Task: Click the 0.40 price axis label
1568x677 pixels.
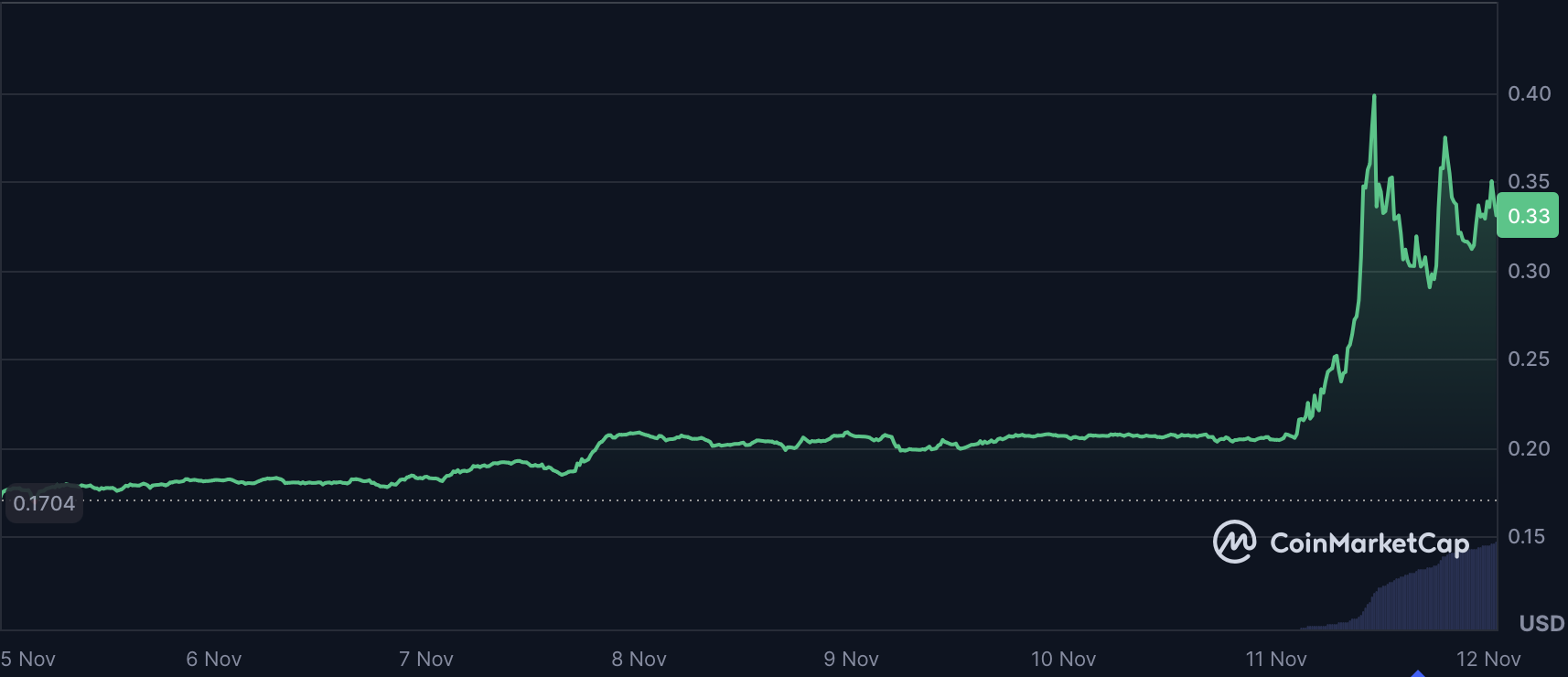Action: click(1529, 93)
